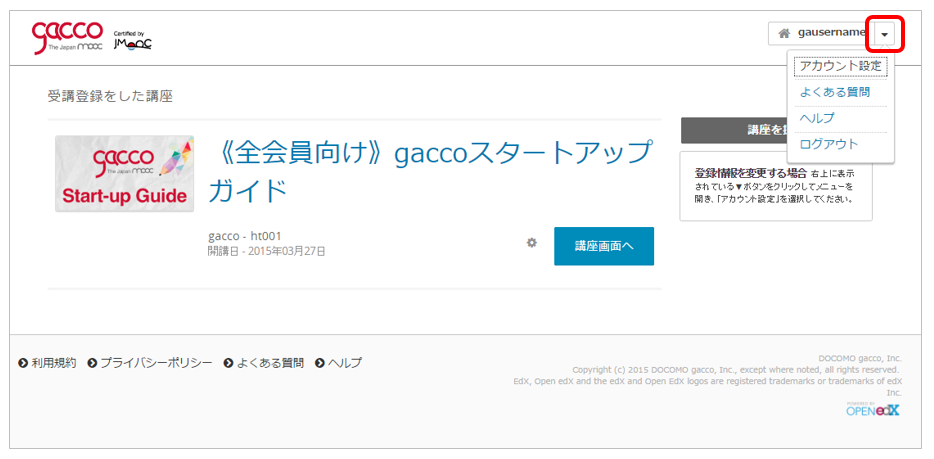Click the 開講日 - 2015年03月27日 text

click(267, 251)
